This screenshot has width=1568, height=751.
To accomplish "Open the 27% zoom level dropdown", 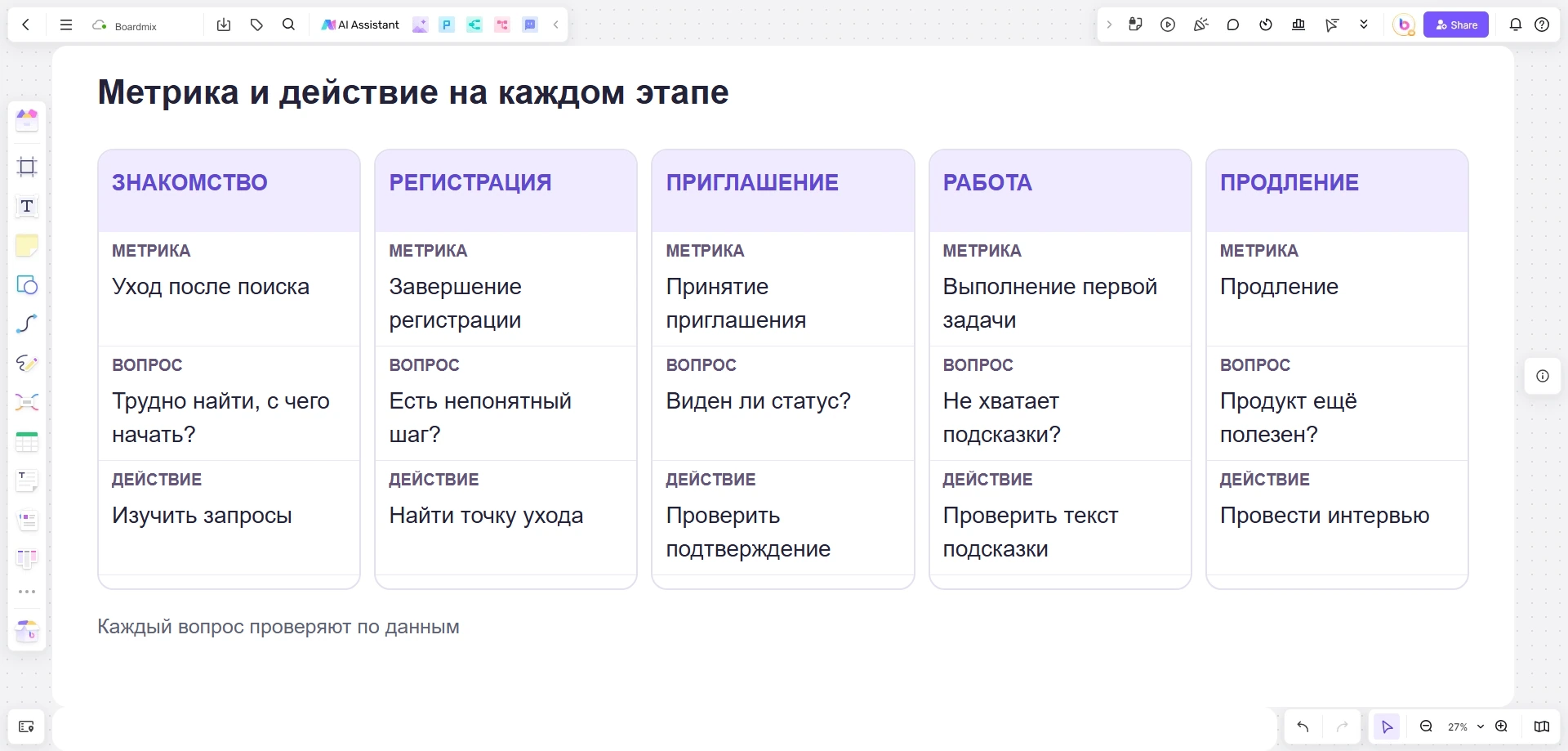I will point(1466,726).
